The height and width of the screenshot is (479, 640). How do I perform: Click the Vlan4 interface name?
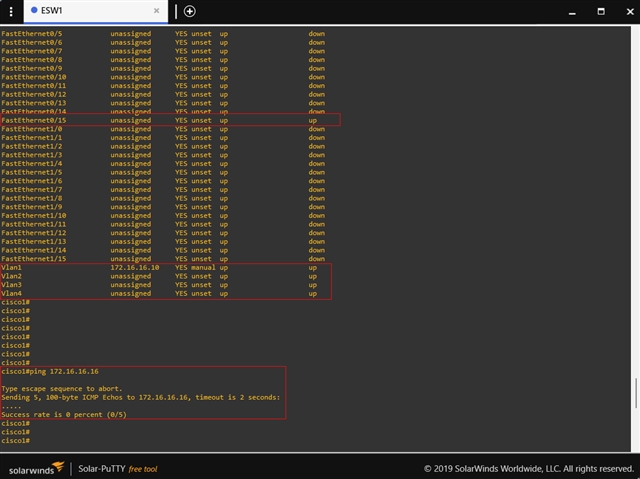point(11,293)
